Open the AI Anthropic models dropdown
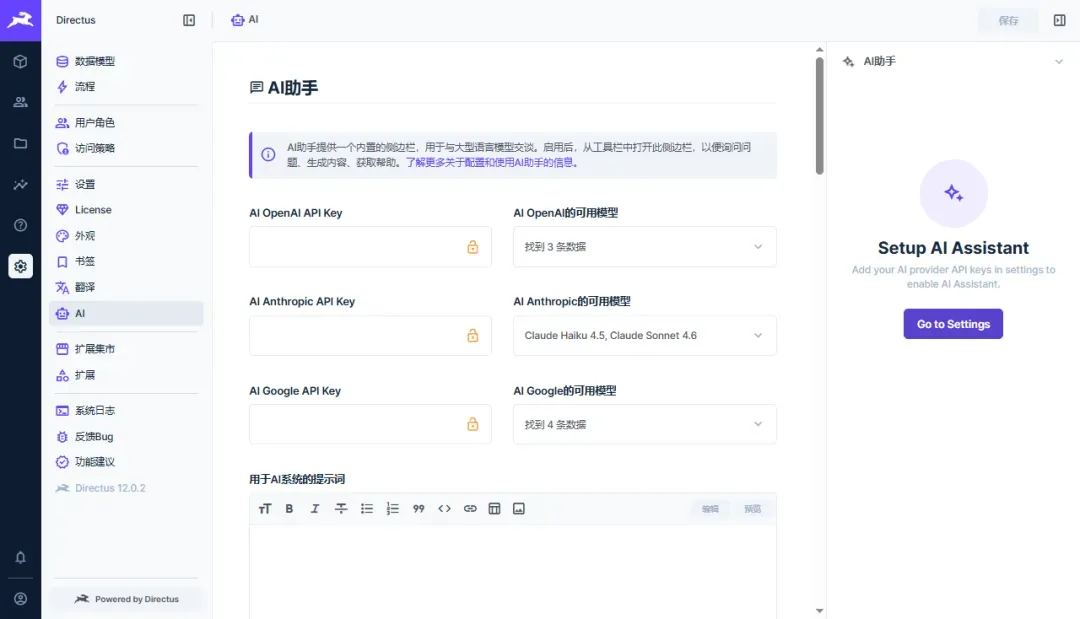Image resolution: width=1080 pixels, height=619 pixels. click(x=645, y=335)
